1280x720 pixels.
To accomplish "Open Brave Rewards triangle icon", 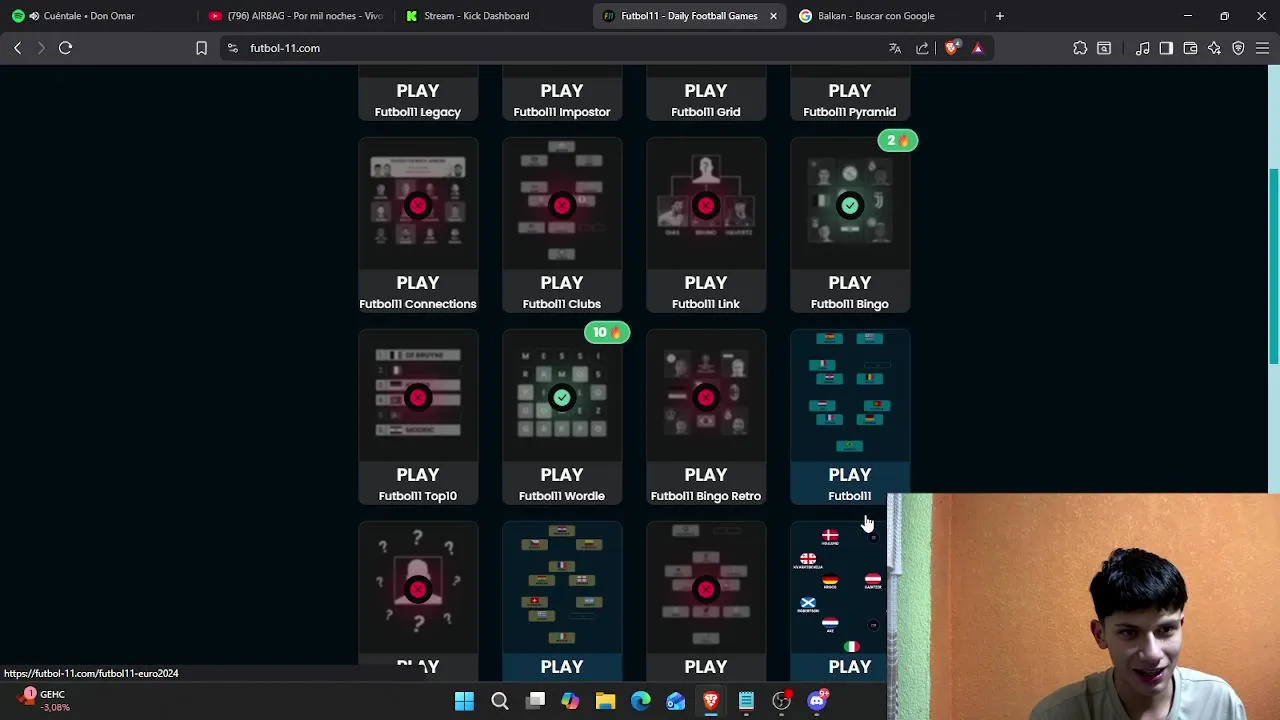I will tap(977, 48).
